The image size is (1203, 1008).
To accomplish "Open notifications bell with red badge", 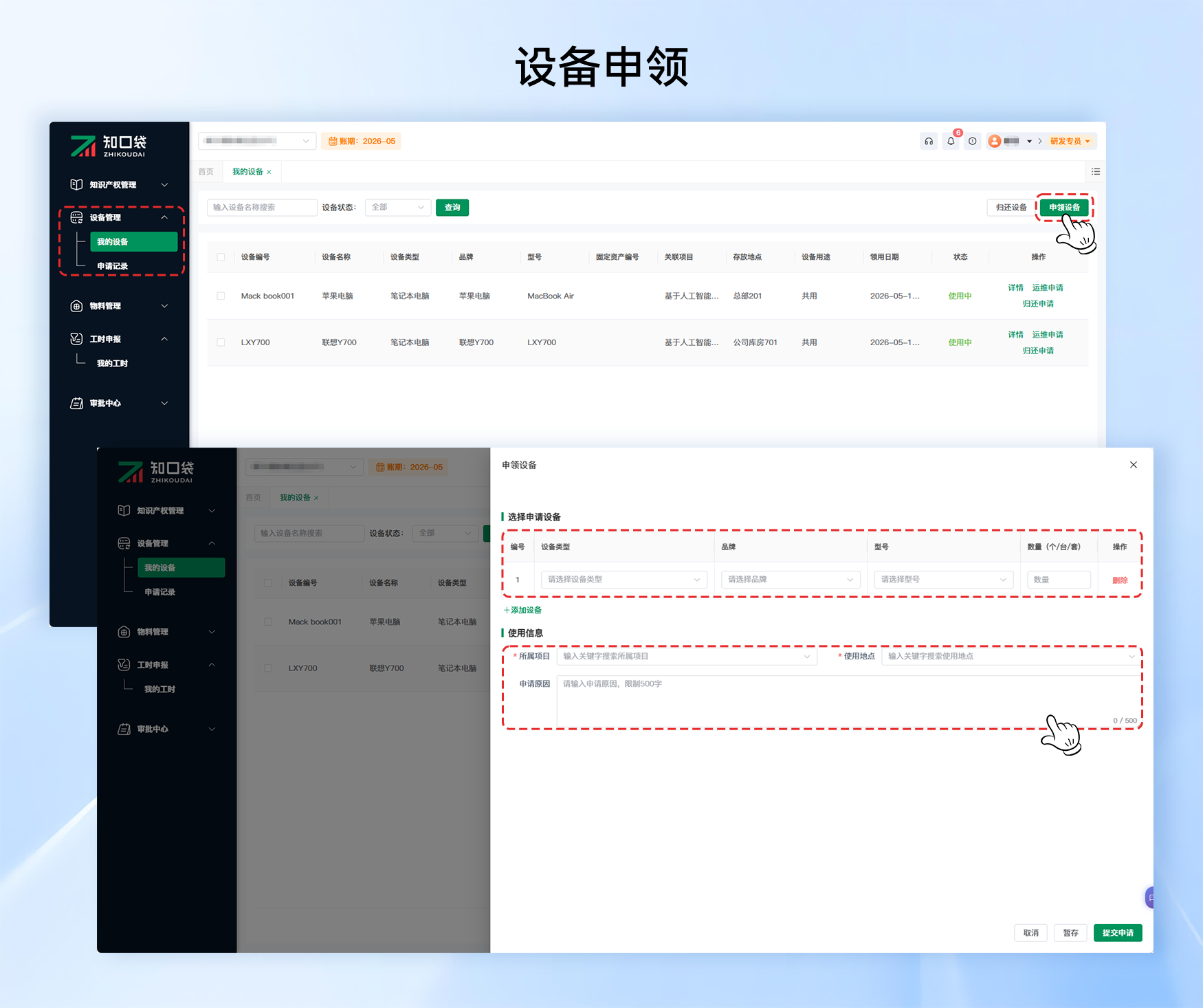I will point(951,141).
